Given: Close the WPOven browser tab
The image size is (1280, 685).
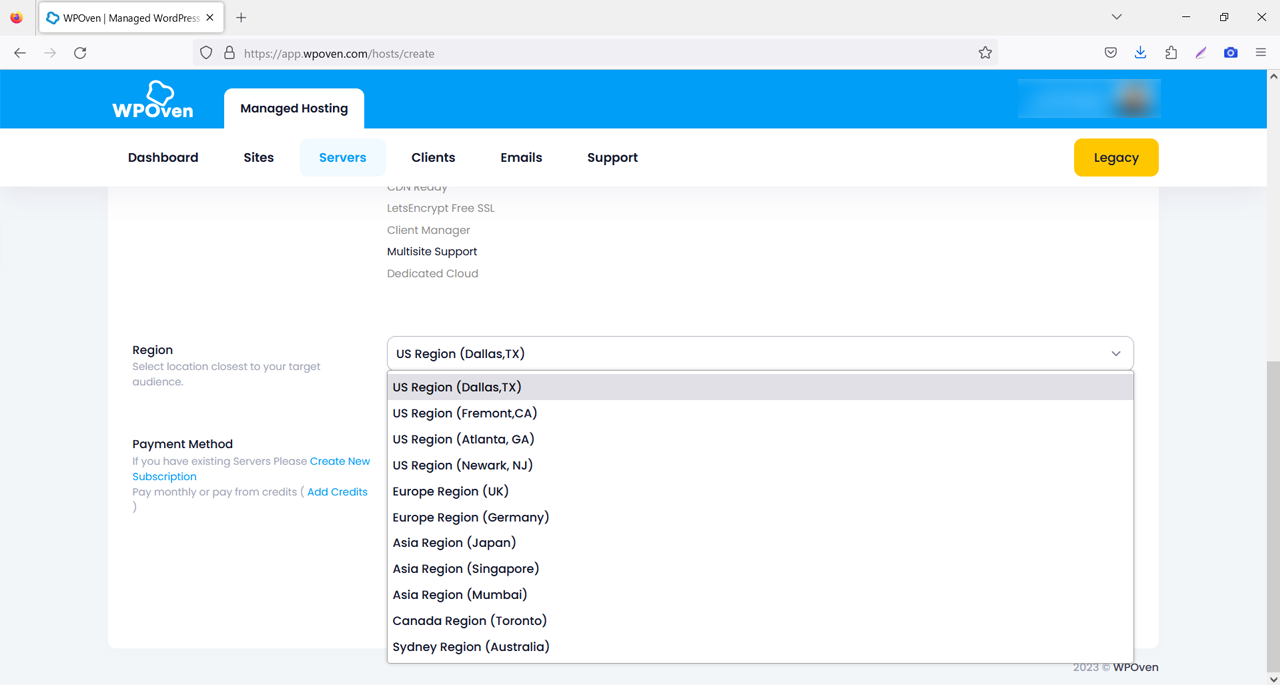Looking at the screenshot, I should (210, 17).
